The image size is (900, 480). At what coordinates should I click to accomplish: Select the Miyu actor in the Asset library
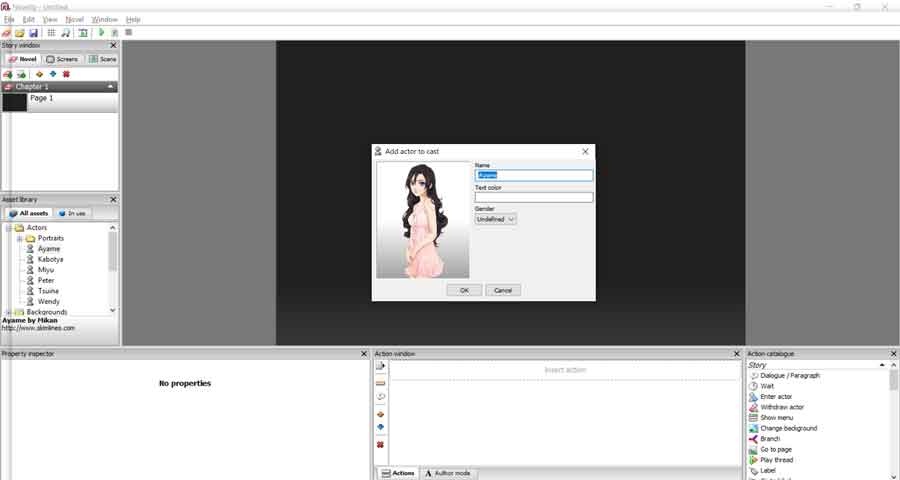[40, 270]
